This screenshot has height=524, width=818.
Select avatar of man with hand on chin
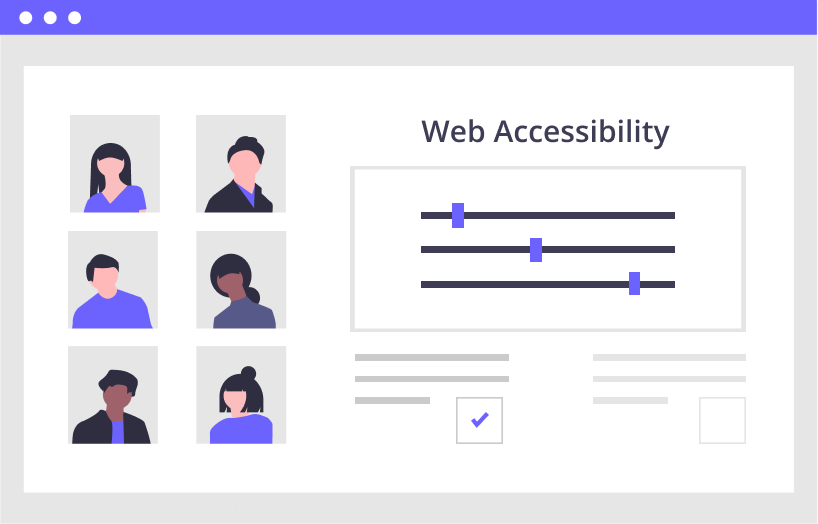(113, 395)
